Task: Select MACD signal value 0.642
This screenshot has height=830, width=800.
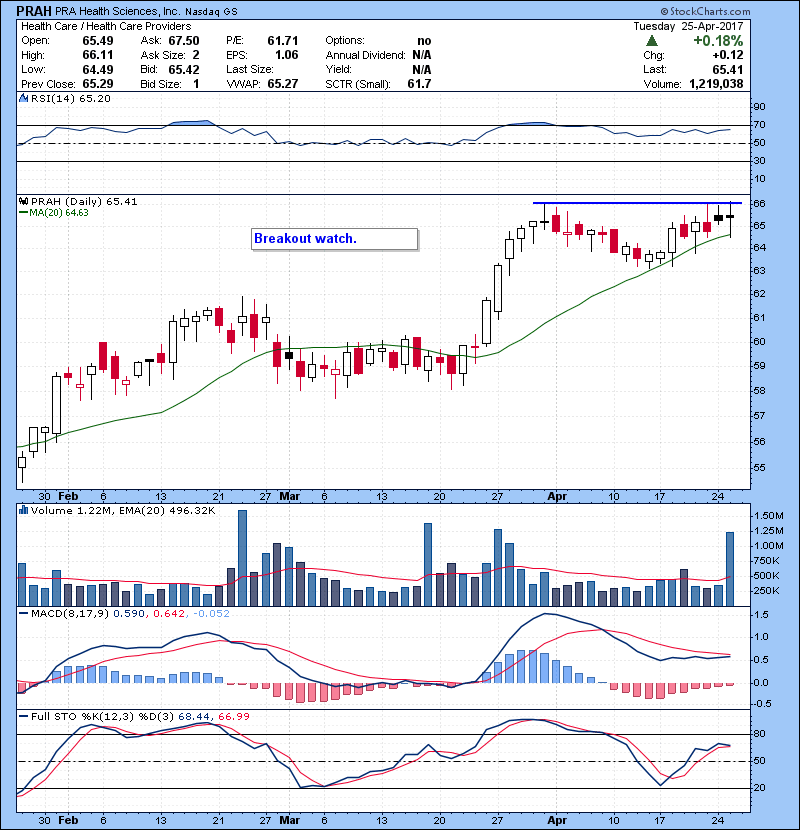Action: click(169, 614)
